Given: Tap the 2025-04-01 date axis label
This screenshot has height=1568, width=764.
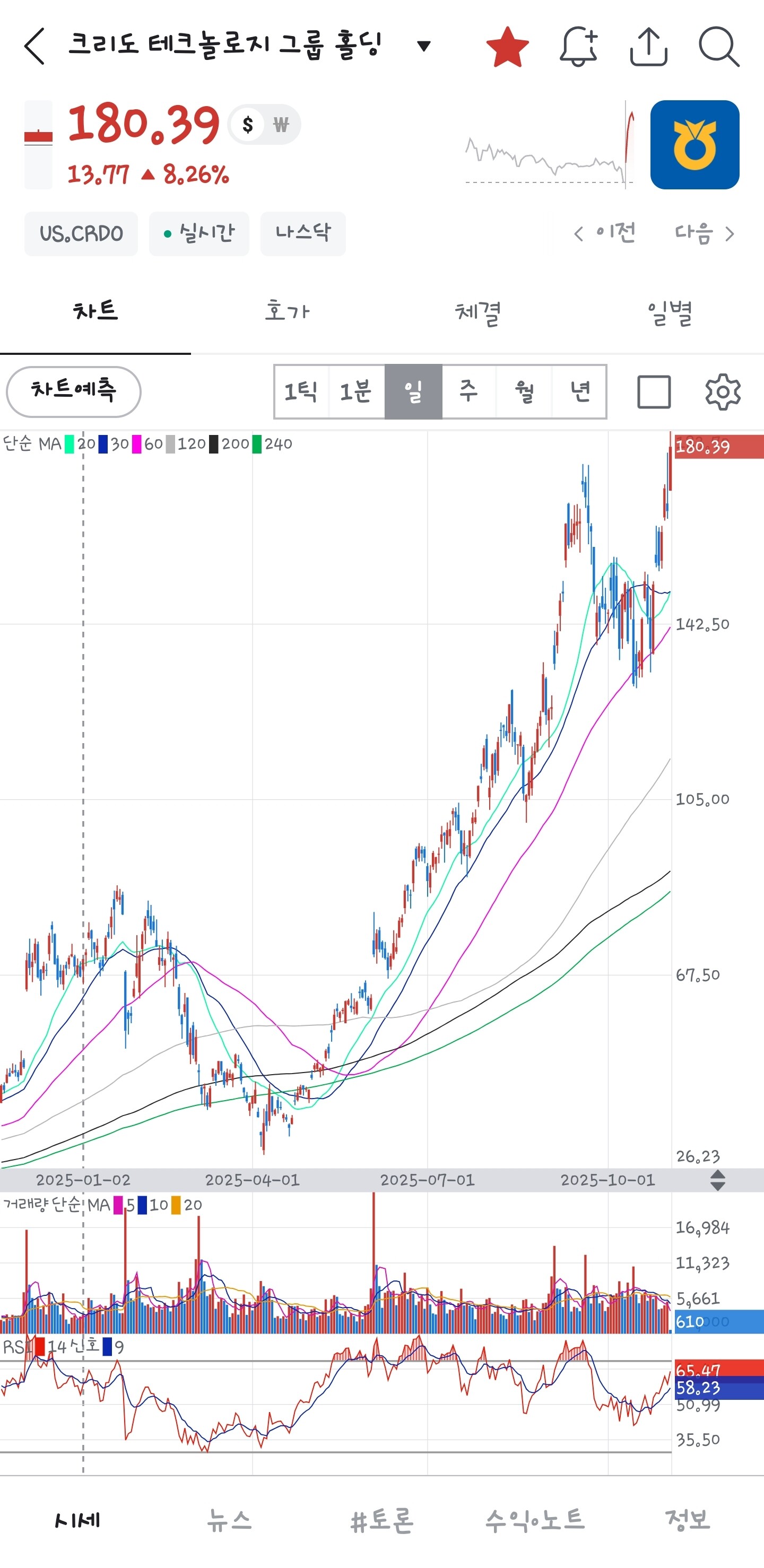Looking at the screenshot, I should pos(253,1180).
